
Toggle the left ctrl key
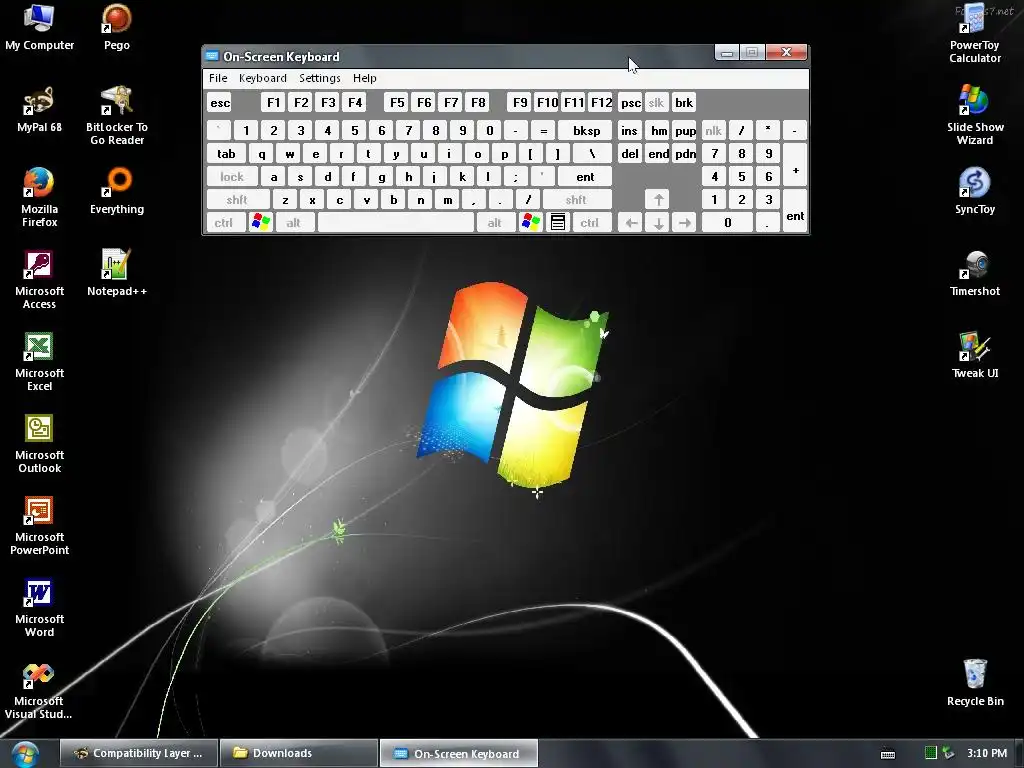pyautogui.click(x=224, y=222)
